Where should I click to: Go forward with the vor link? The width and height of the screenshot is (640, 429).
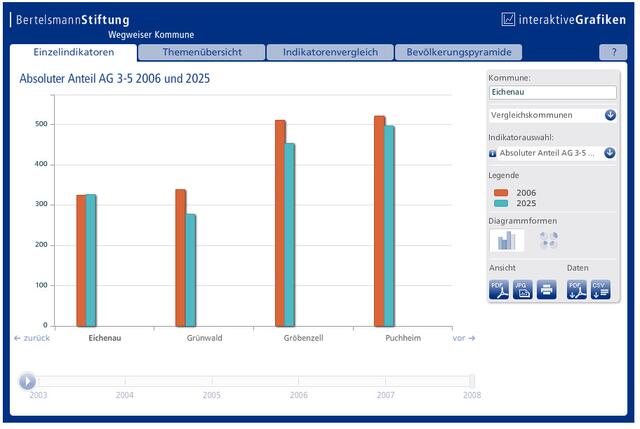(464, 338)
